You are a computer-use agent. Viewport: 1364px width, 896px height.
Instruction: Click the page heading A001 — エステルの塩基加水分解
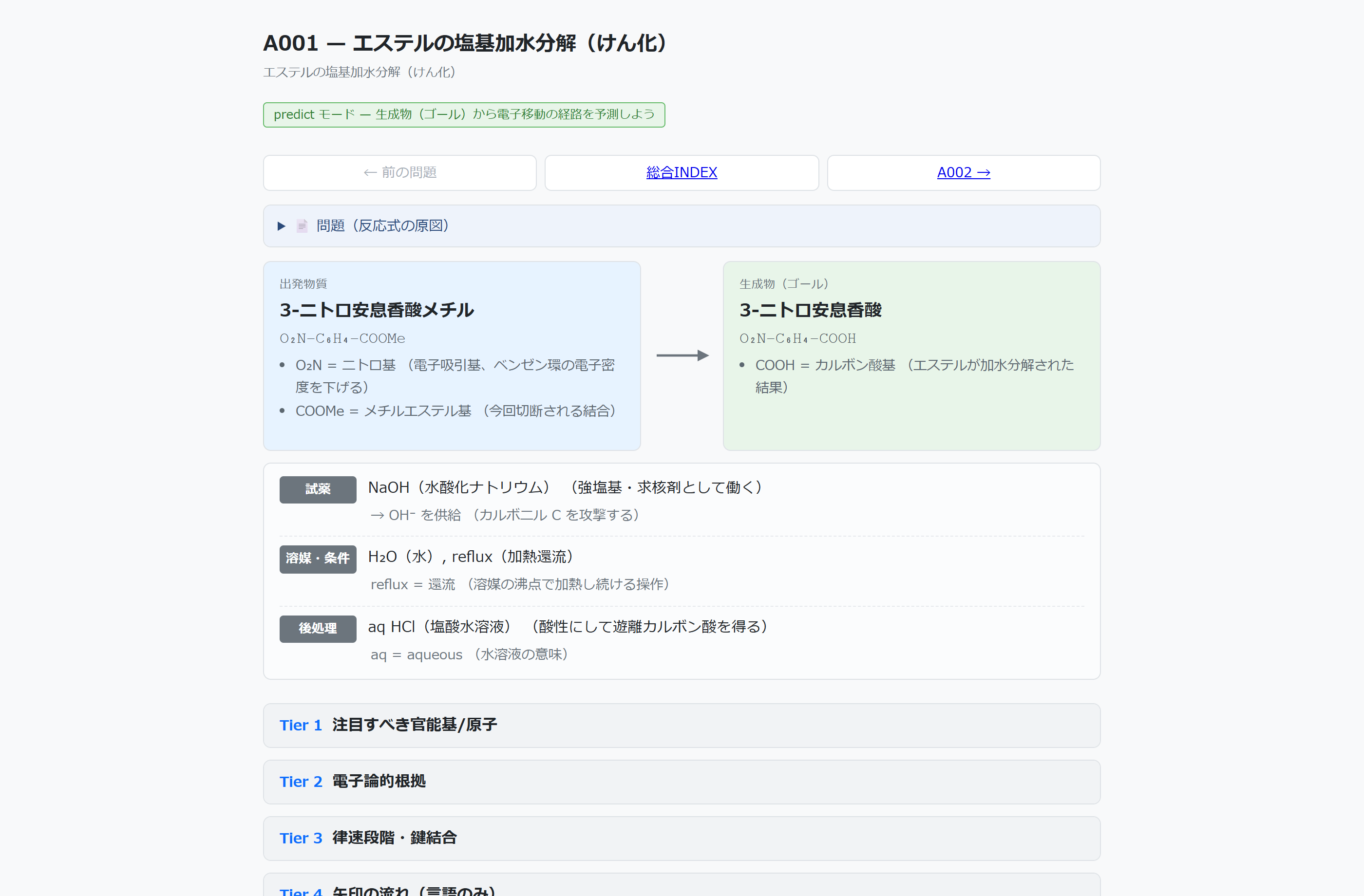465,43
